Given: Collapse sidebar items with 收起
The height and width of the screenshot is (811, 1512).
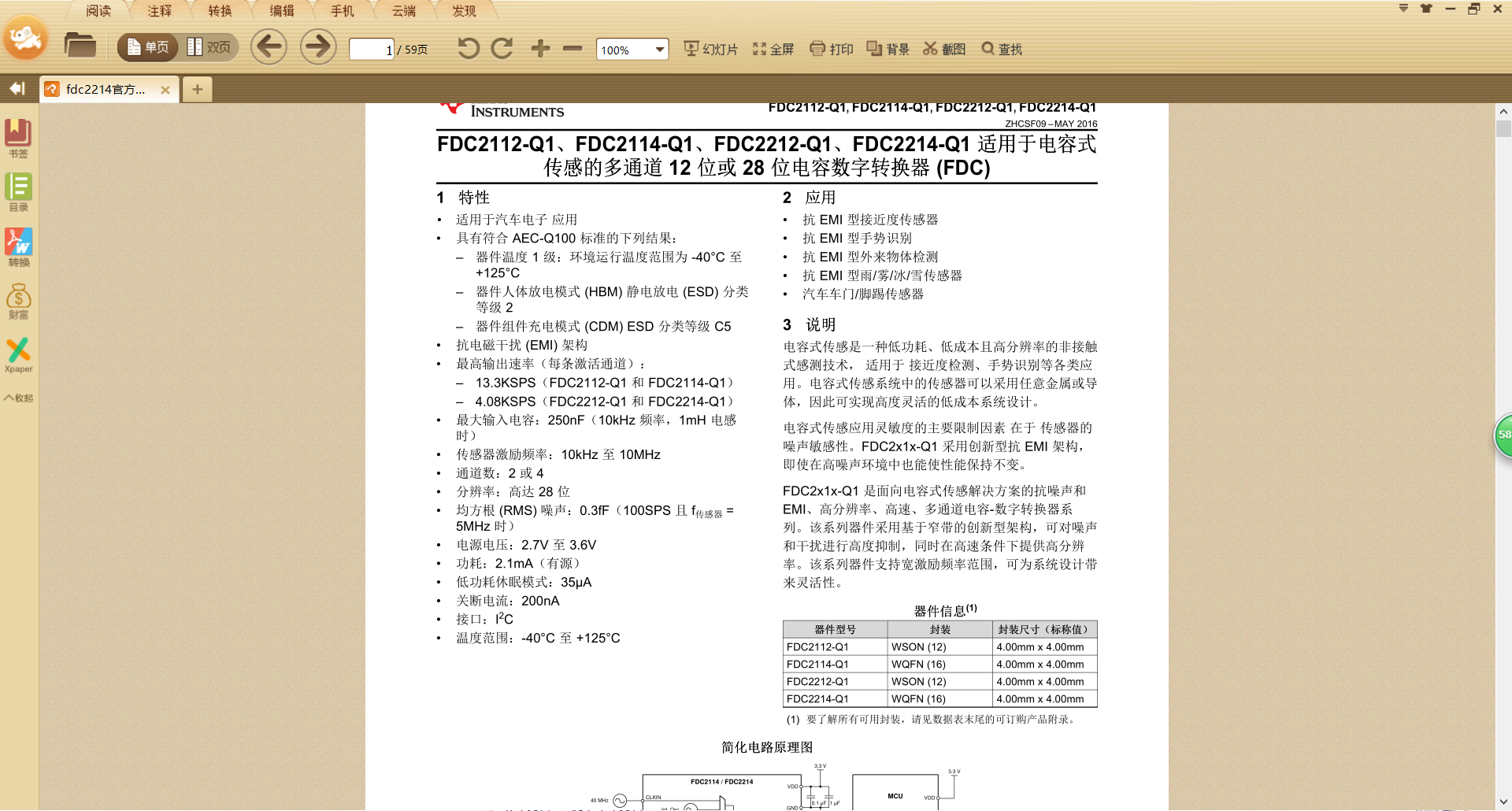Looking at the screenshot, I should pos(18,398).
